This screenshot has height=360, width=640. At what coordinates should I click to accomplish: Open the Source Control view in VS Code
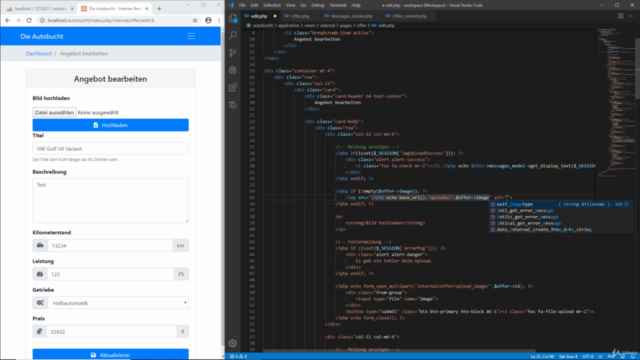click(233, 53)
